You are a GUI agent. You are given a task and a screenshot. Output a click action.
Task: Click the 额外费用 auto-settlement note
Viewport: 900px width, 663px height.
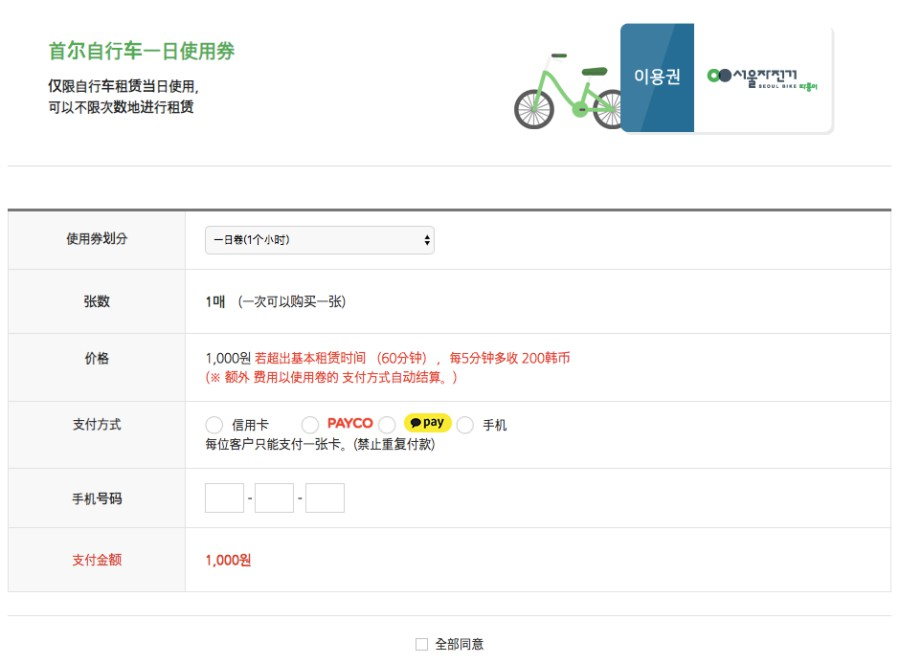point(331,377)
